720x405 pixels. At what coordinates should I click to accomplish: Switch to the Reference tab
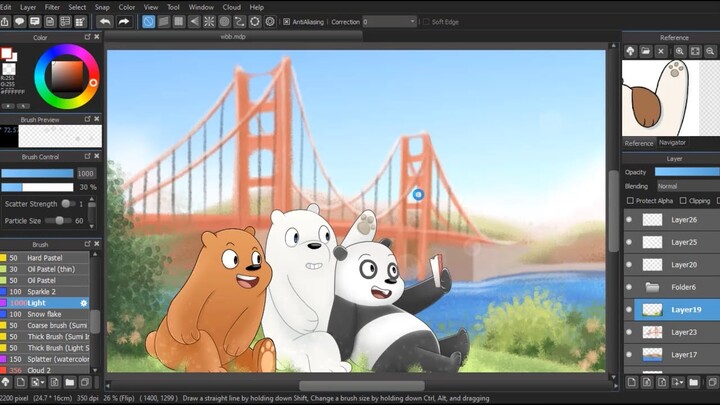pyautogui.click(x=639, y=143)
